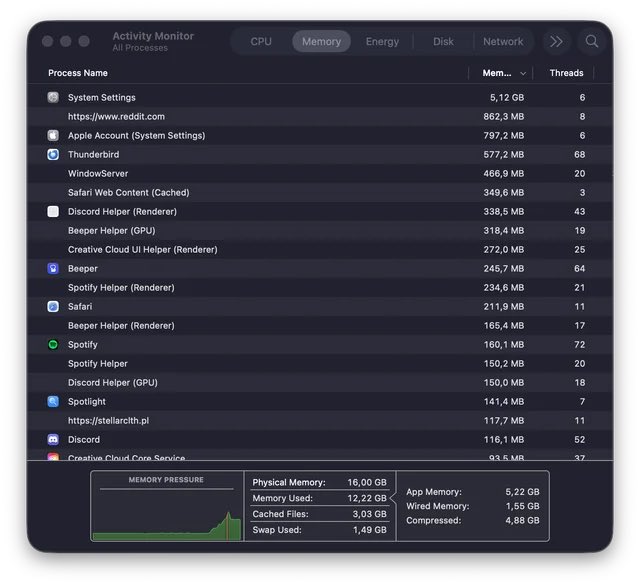Select the WindowServer process row
This screenshot has width=640, height=586.
click(x=320, y=173)
